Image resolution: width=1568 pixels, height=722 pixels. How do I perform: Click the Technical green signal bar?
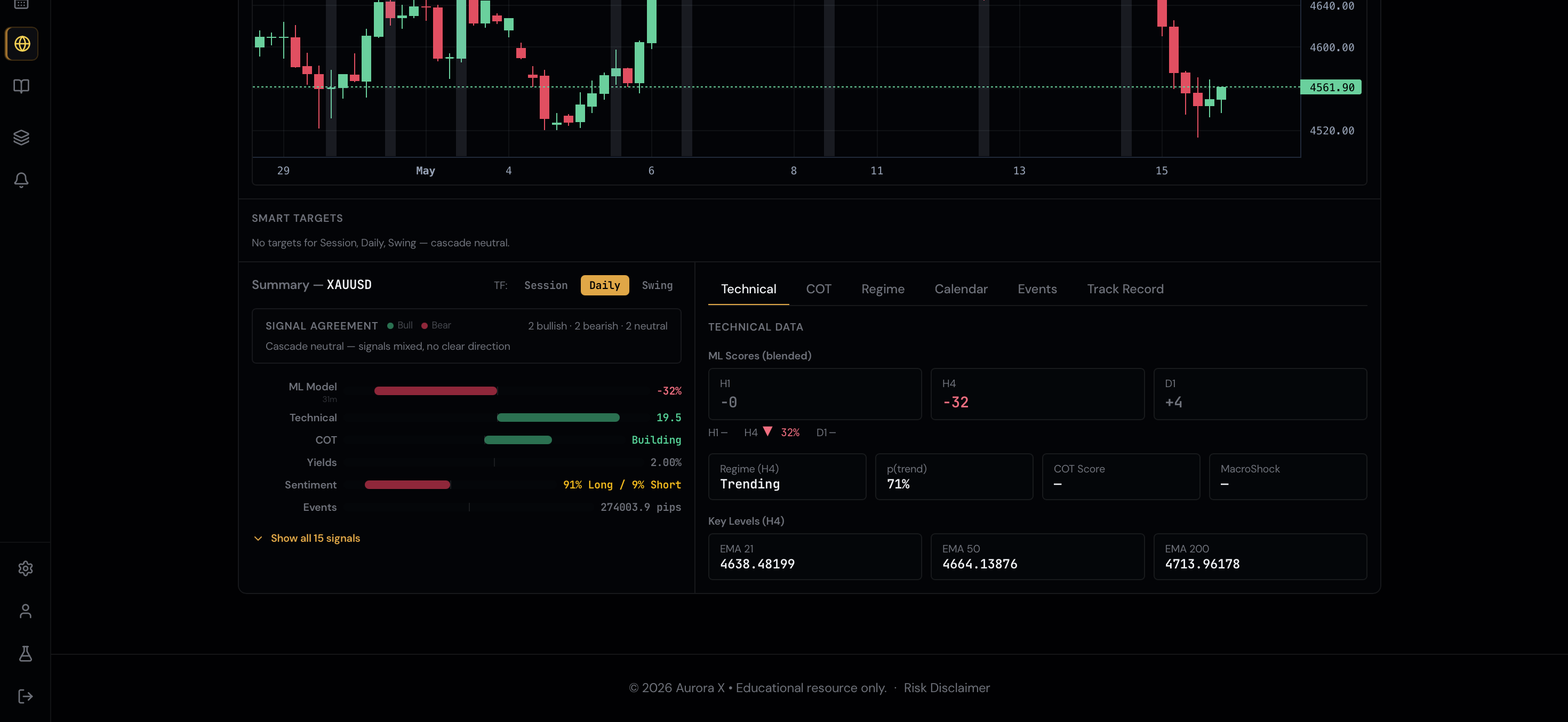pos(558,418)
